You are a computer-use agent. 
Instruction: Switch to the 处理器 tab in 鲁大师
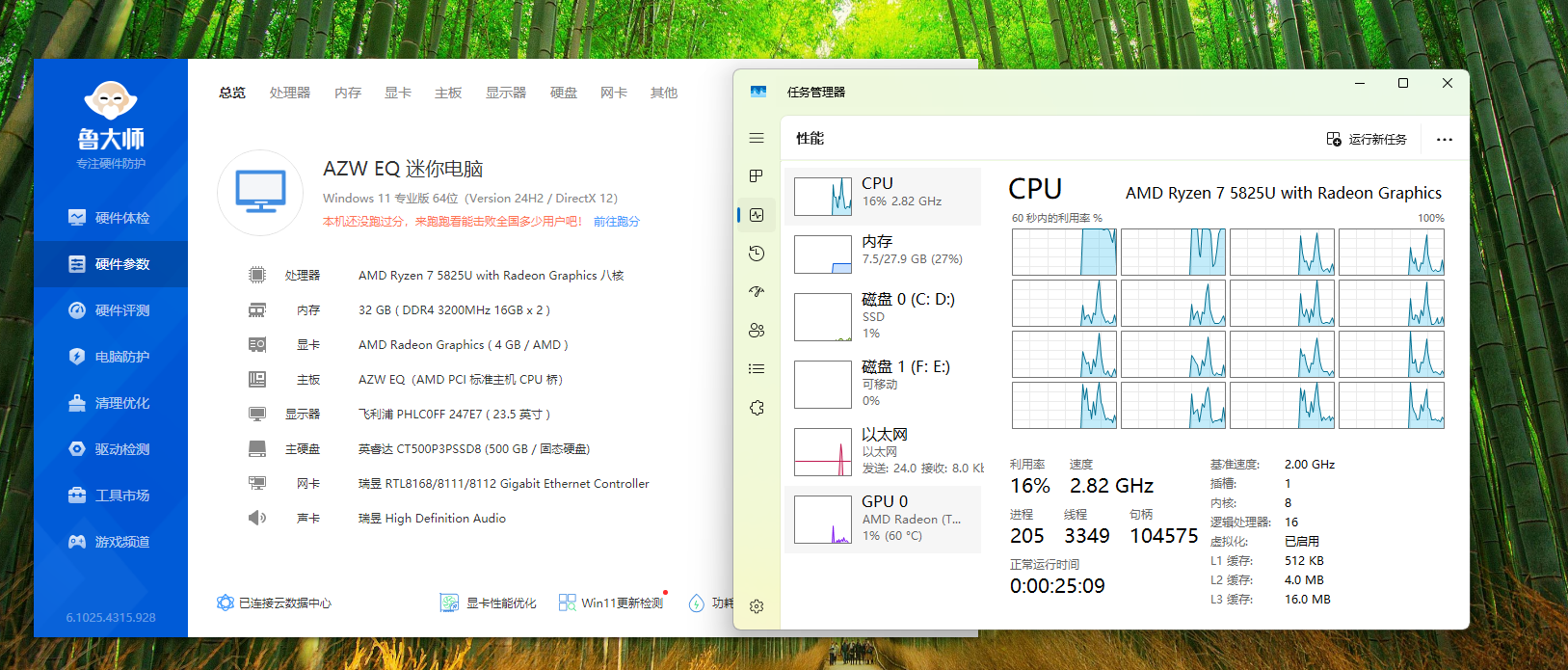coord(290,94)
